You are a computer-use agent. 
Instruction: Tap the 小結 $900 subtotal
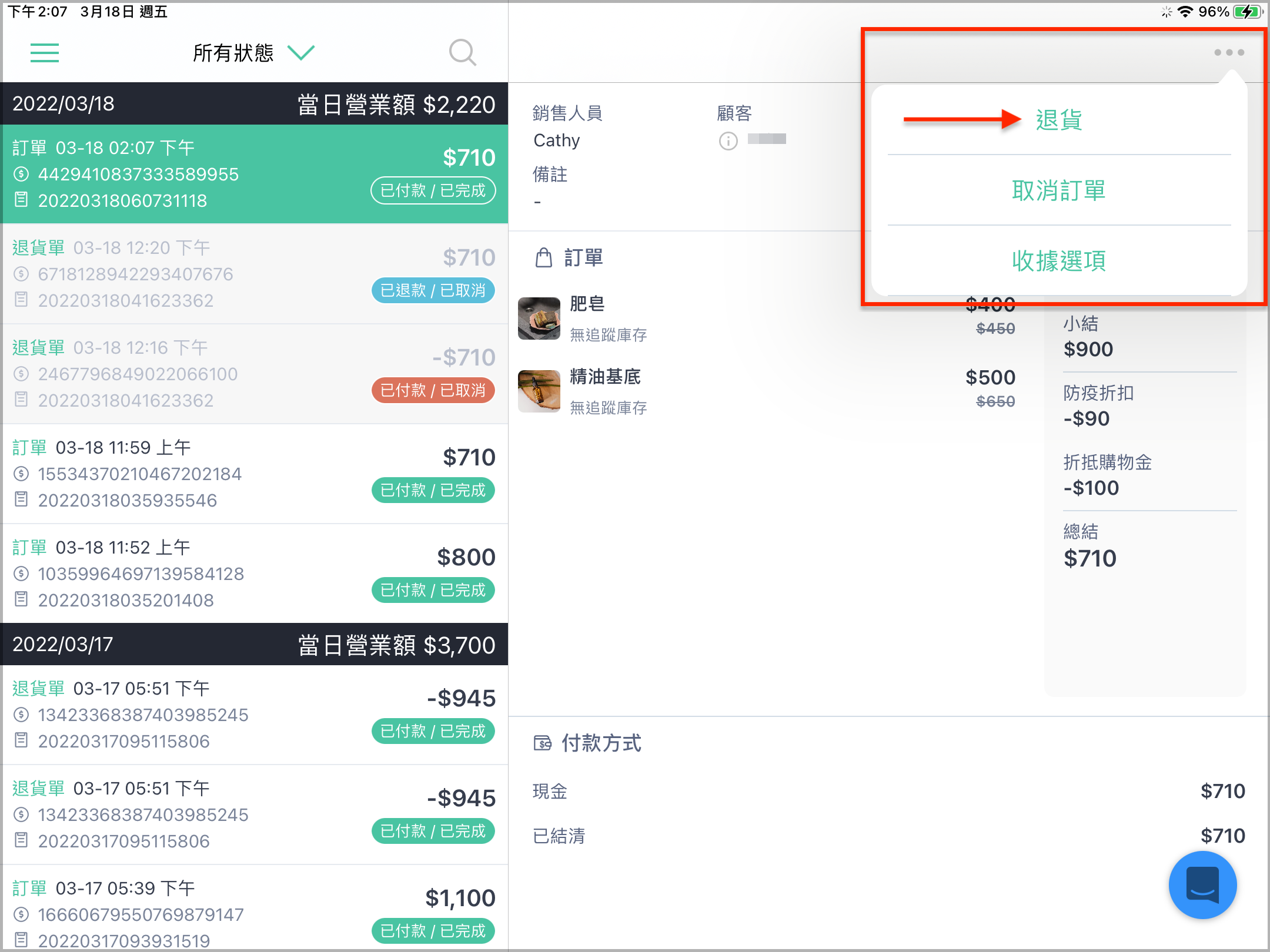coord(1088,337)
